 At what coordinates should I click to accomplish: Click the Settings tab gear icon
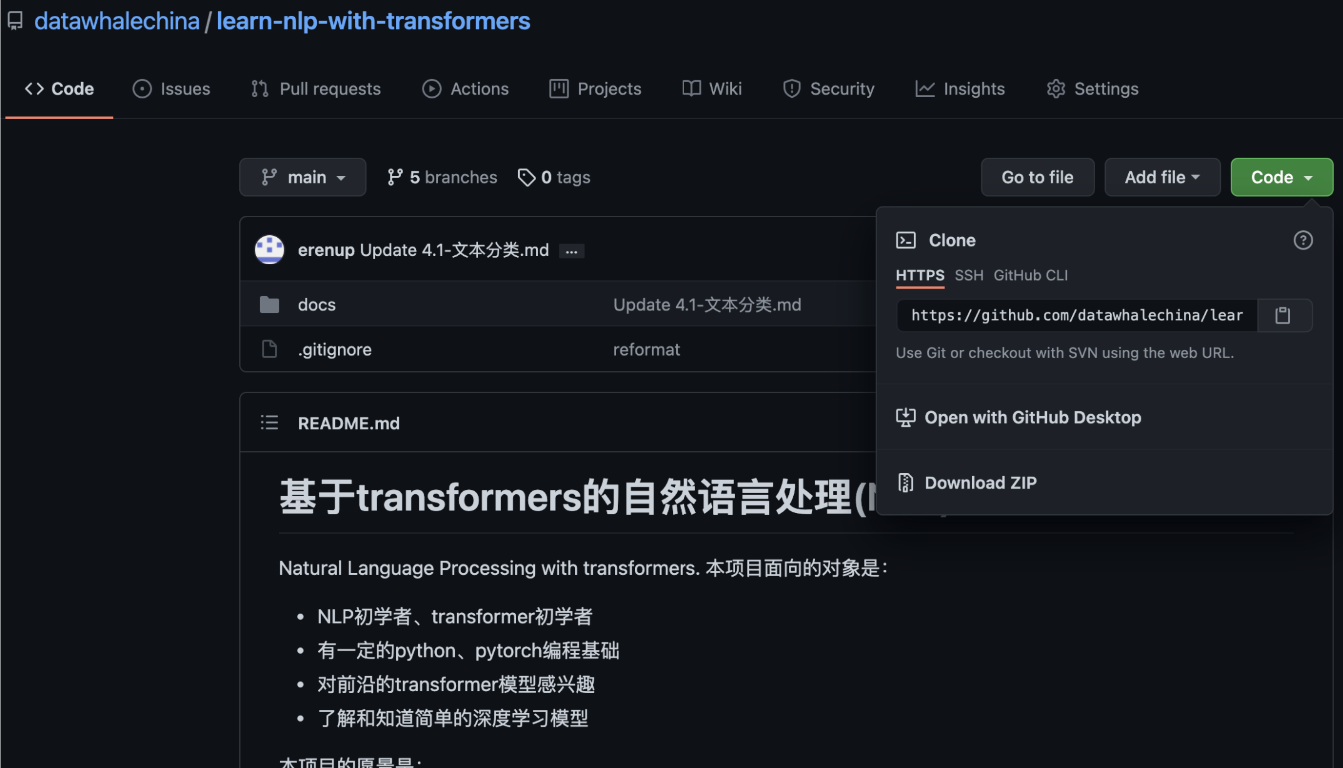pyautogui.click(x=1056, y=89)
